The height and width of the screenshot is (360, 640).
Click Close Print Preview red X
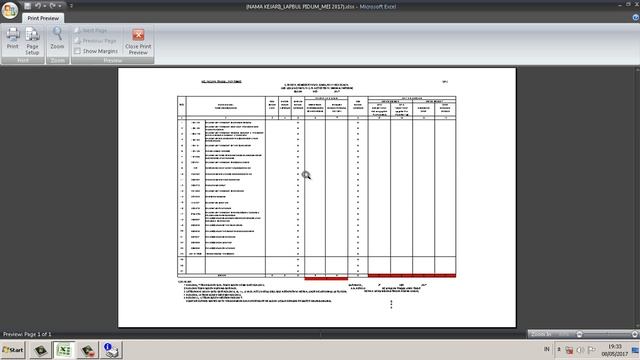(x=138, y=41)
